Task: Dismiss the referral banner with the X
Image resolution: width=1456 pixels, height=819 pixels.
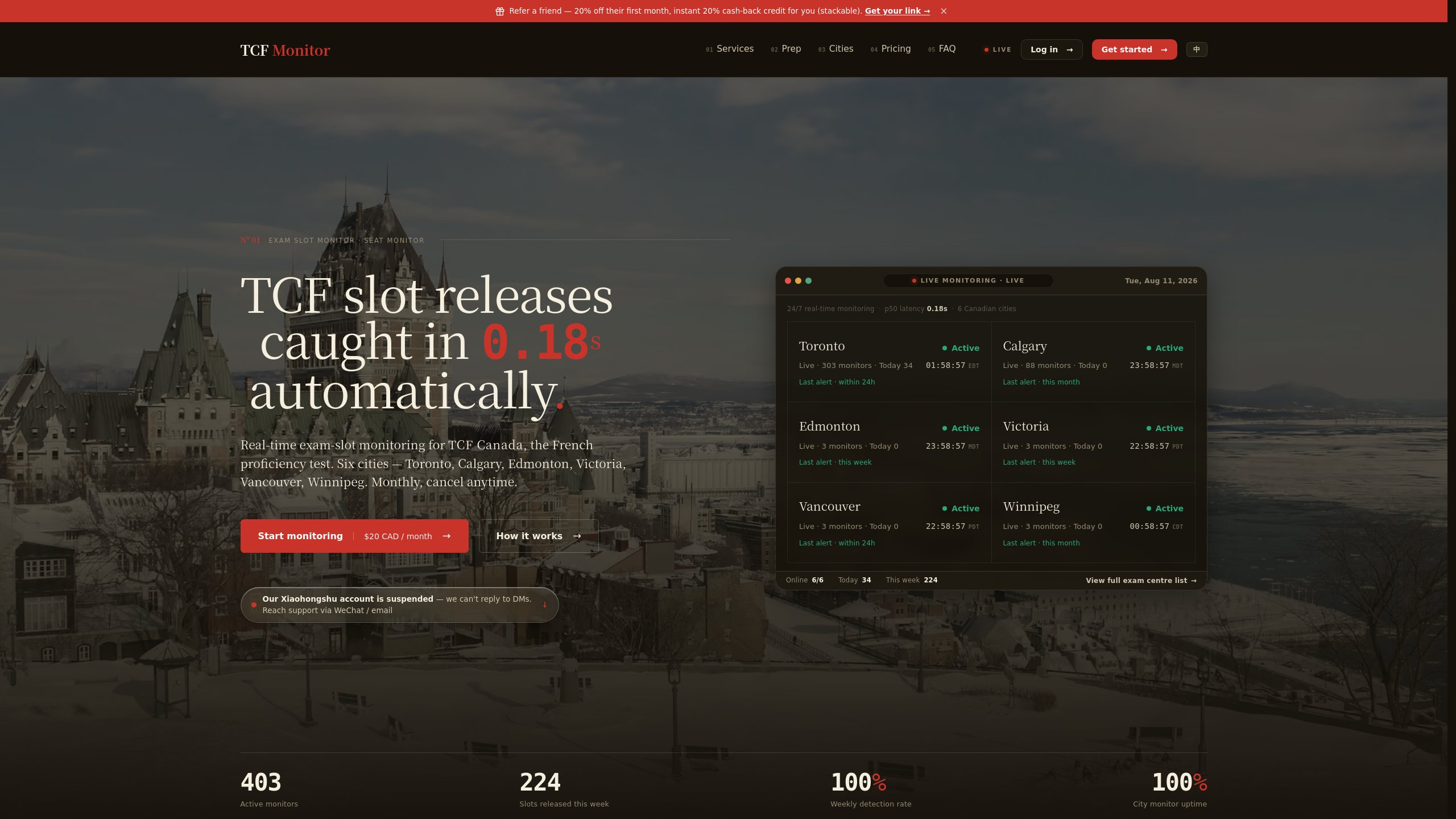Action: [x=944, y=11]
